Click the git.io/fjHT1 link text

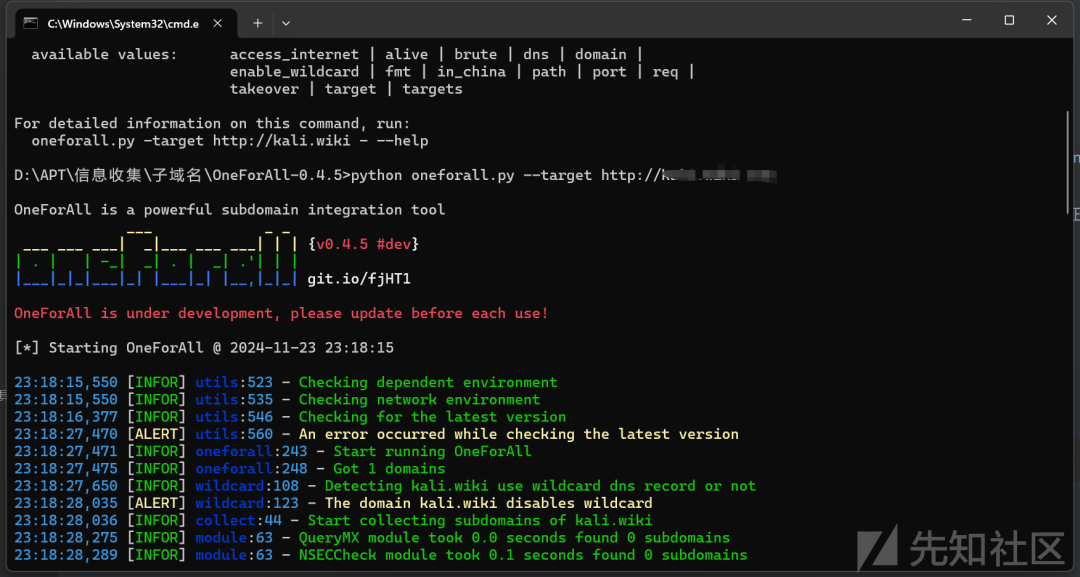click(359, 279)
